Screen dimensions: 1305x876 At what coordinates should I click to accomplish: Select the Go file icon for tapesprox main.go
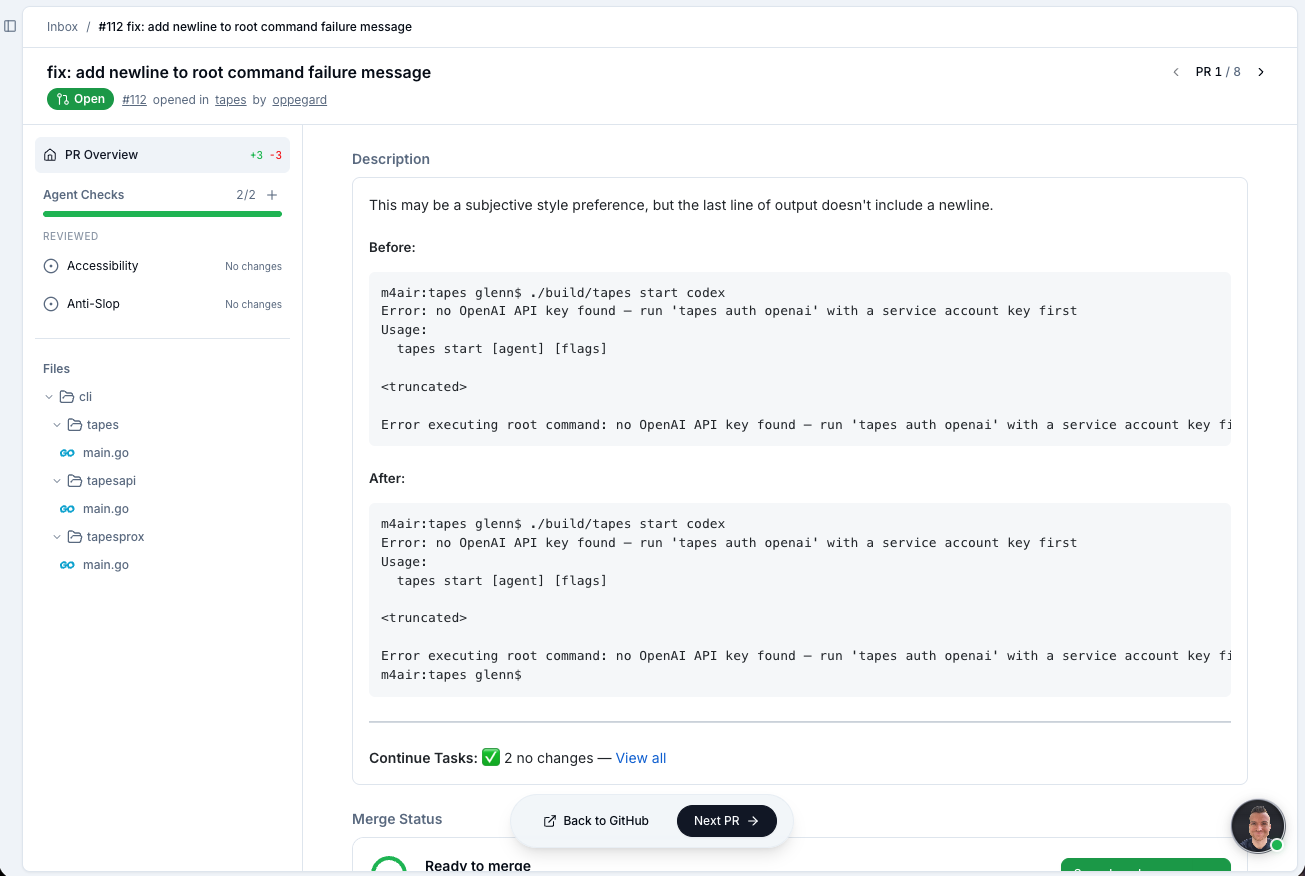point(67,564)
